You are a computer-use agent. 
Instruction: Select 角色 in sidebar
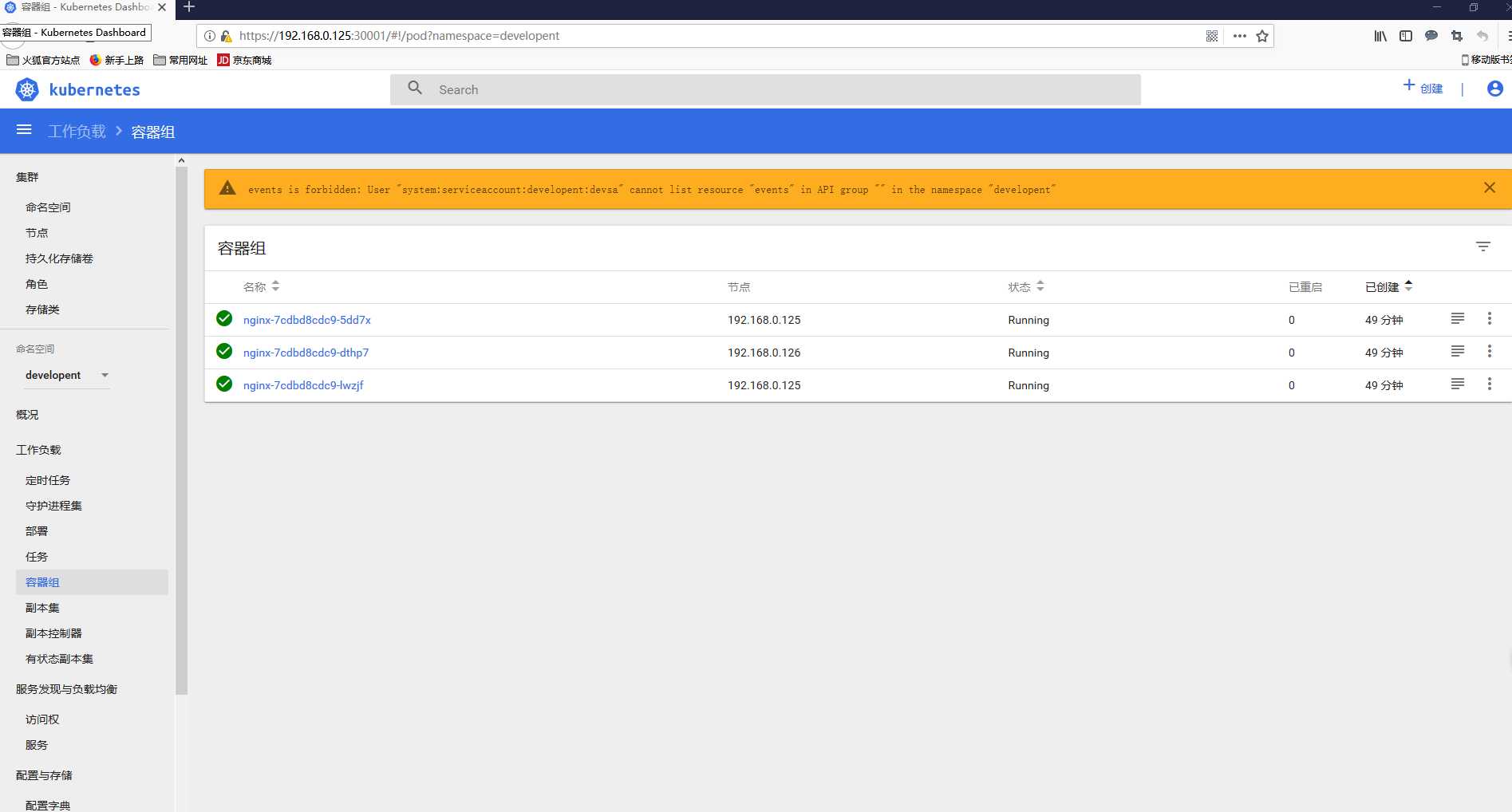pyautogui.click(x=37, y=284)
